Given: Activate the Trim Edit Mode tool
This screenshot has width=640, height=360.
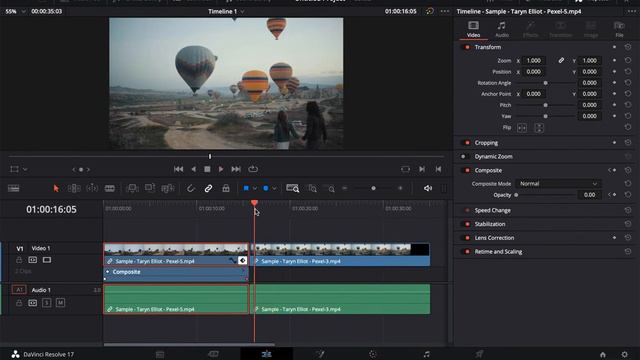Looking at the screenshot, I should click(x=74, y=188).
